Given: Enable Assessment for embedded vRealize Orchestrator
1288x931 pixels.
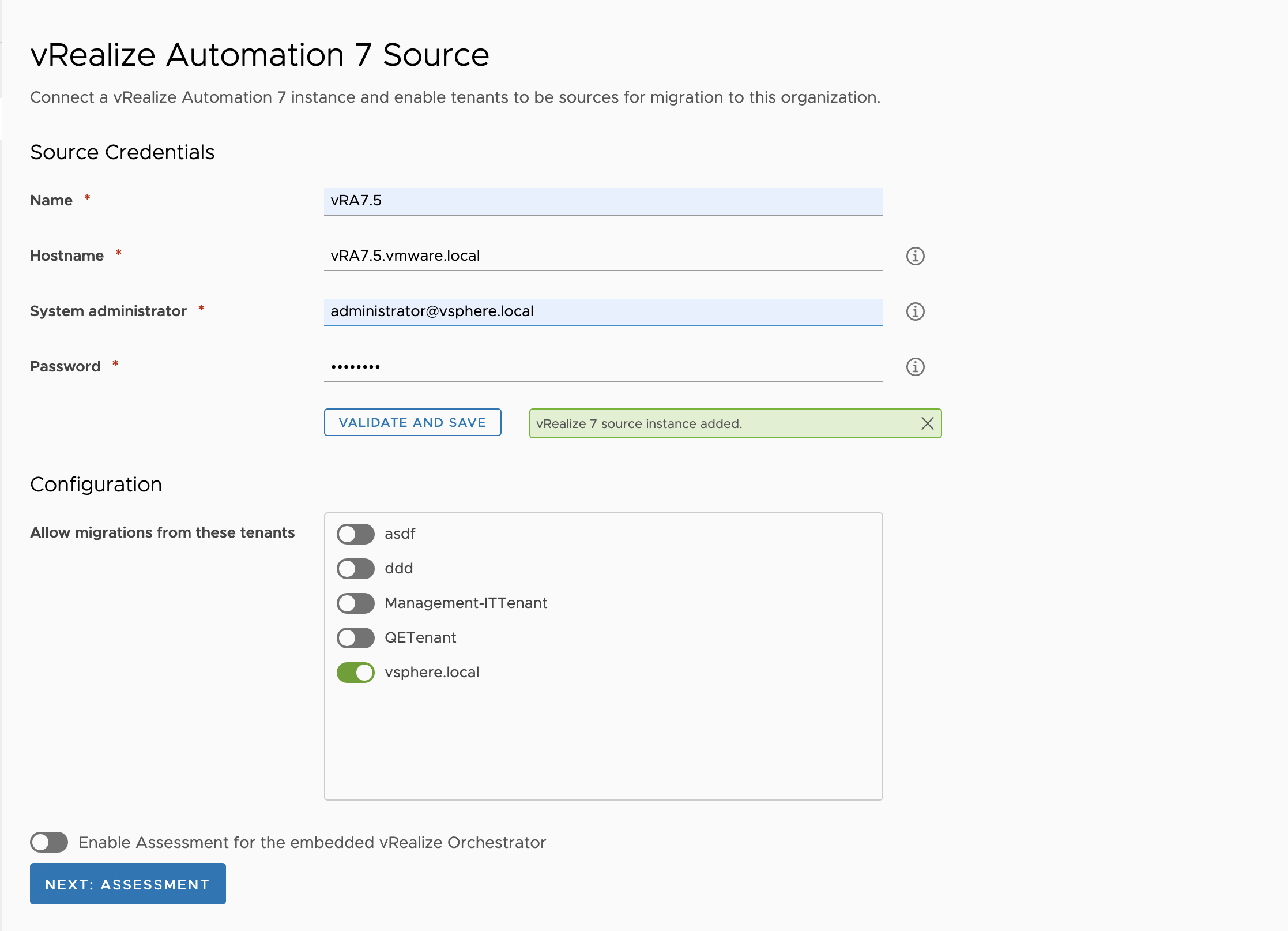Looking at the screenshot, I should (x=49, y=842).
